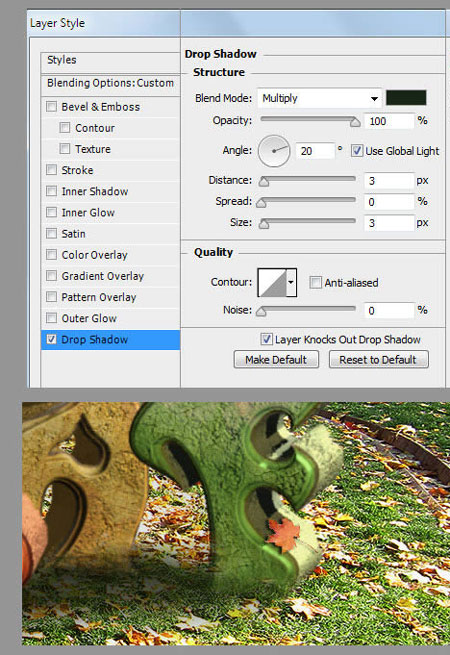Click the Spread slider handle
This screenshot has width=450, height=655.
[x=261, y=203]
